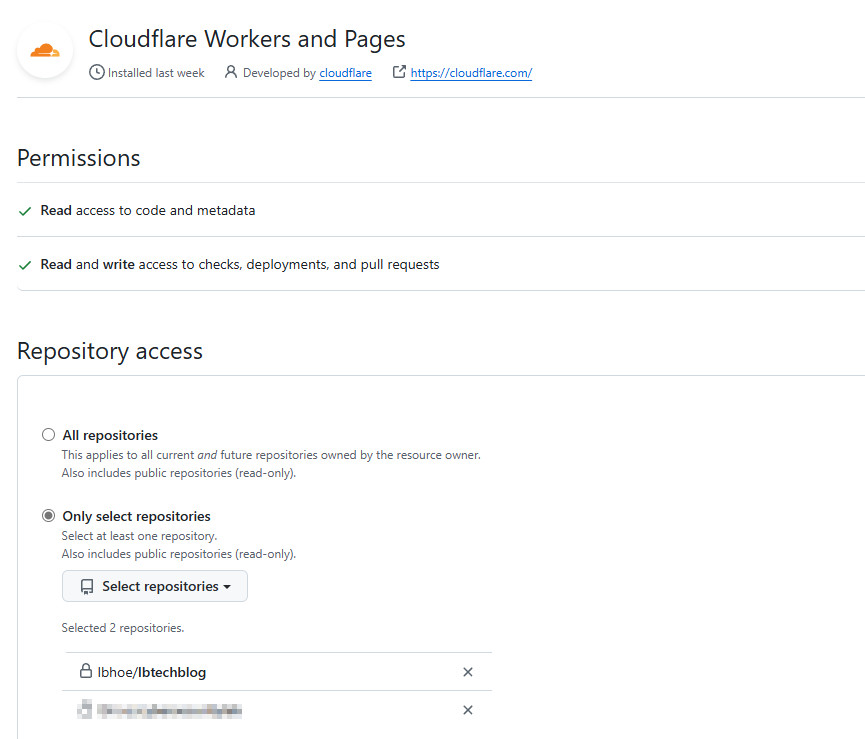Click the All repositories label text
Image resolution: width=865 pixels, height=739 pixels.
[110, 435]
